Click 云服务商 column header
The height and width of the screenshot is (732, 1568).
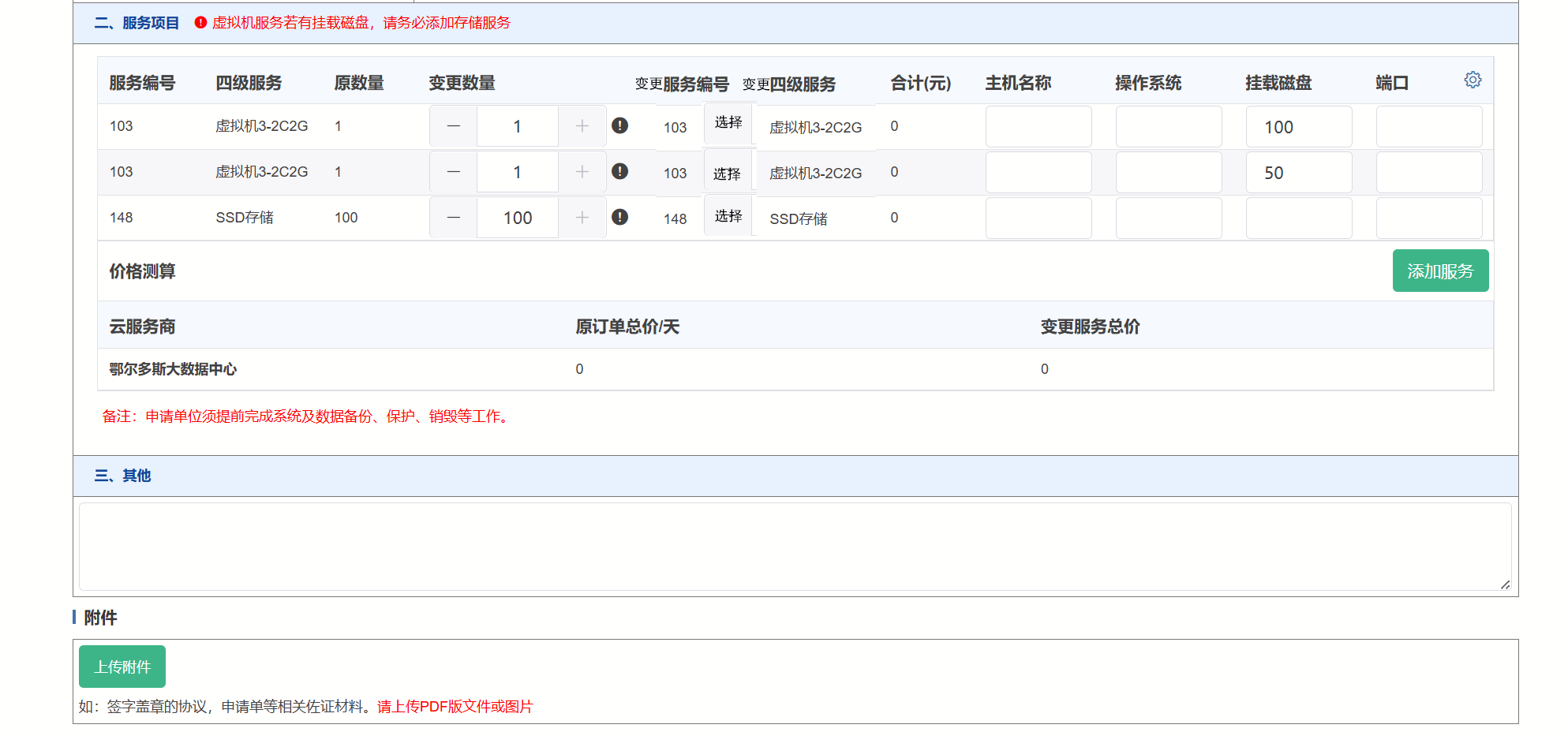[x=142, y=327]
